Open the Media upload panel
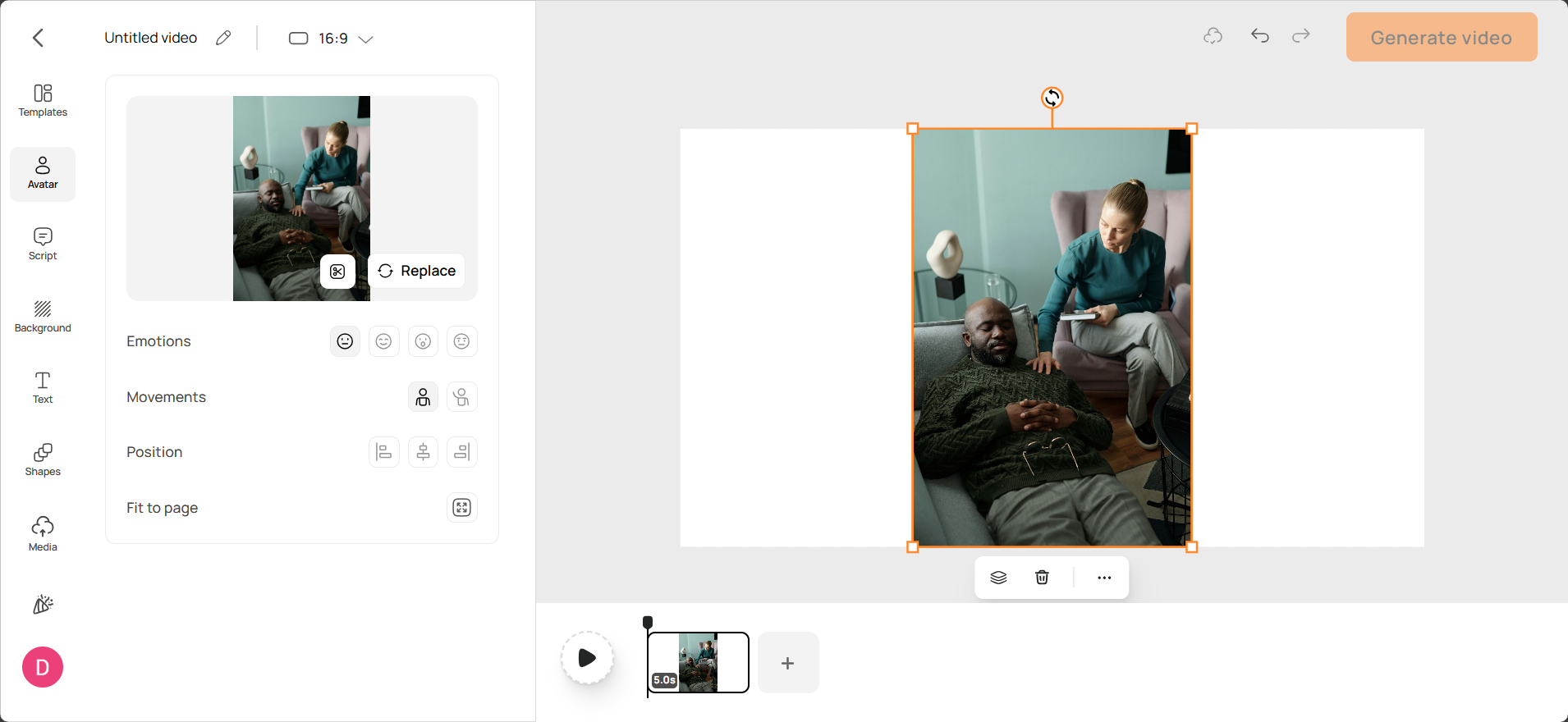The image size is (1568, 722). pyautogui.click(x=43, y=533)
